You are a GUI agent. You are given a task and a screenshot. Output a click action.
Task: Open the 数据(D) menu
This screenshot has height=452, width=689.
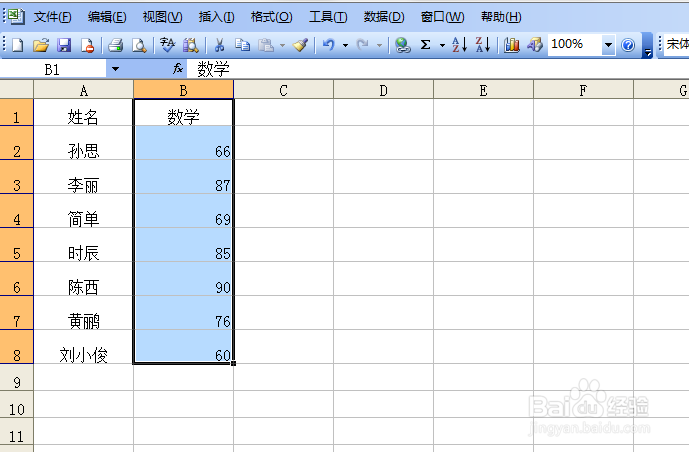click(384, 17)
